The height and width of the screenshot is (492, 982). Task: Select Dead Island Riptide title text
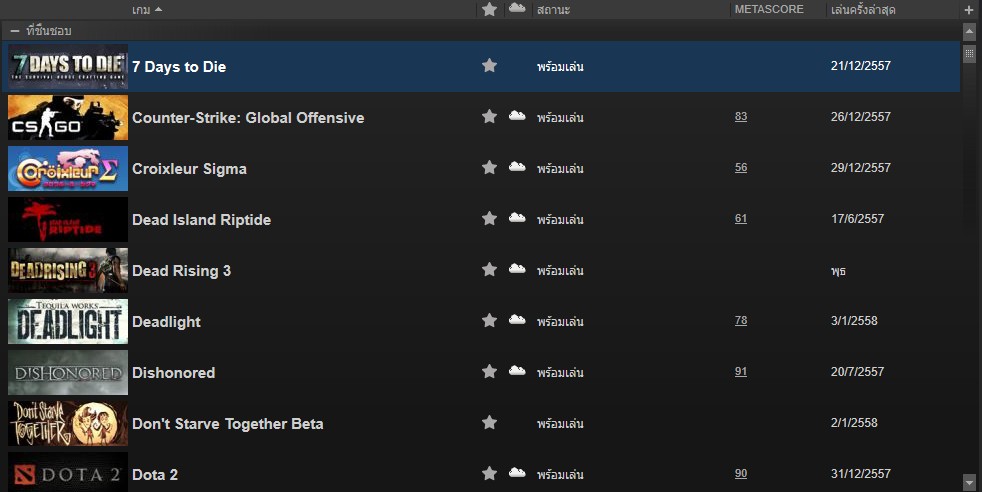point(202,220)
